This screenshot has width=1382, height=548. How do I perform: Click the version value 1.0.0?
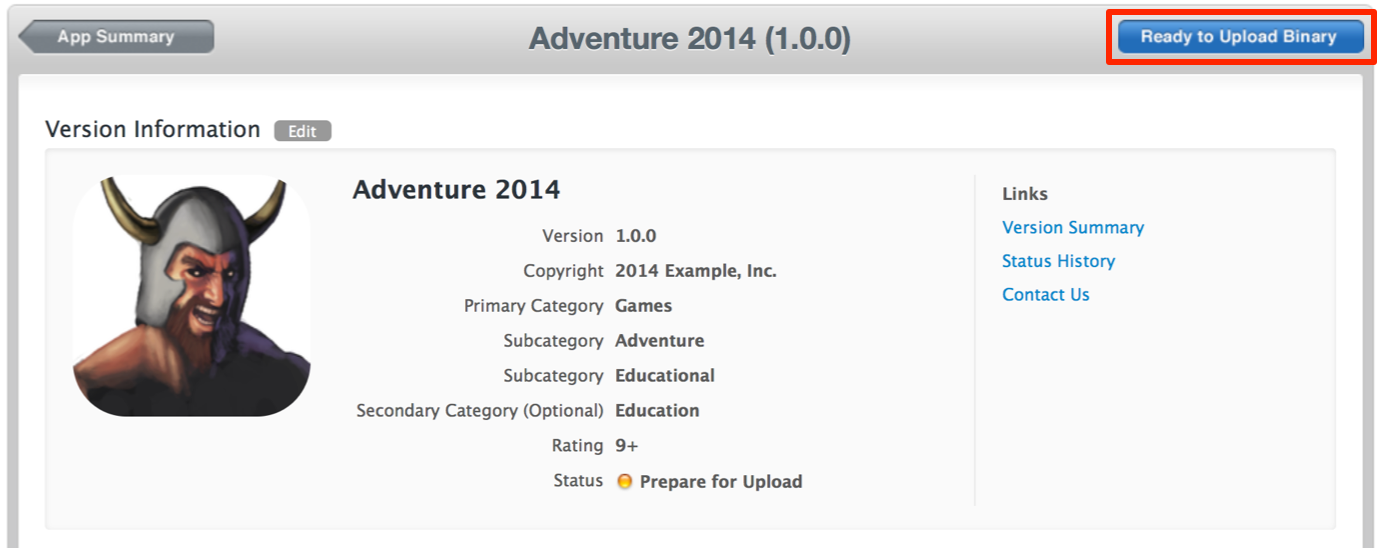click(x=636, y=236)
